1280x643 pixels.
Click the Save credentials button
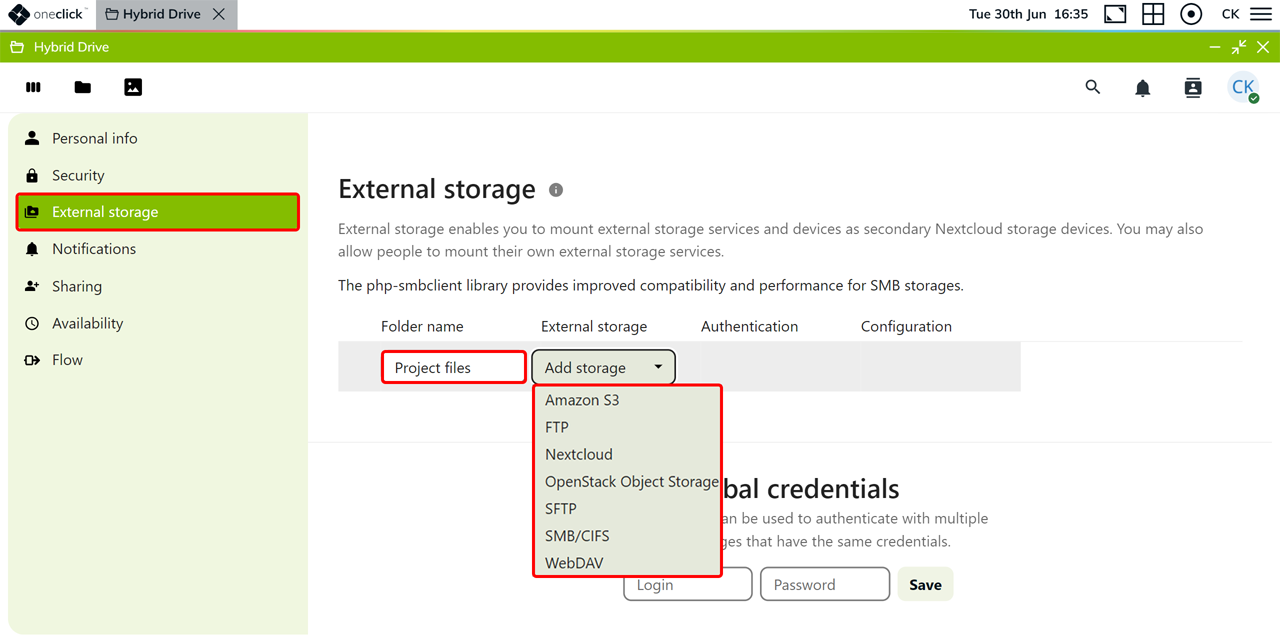point(925,584)
